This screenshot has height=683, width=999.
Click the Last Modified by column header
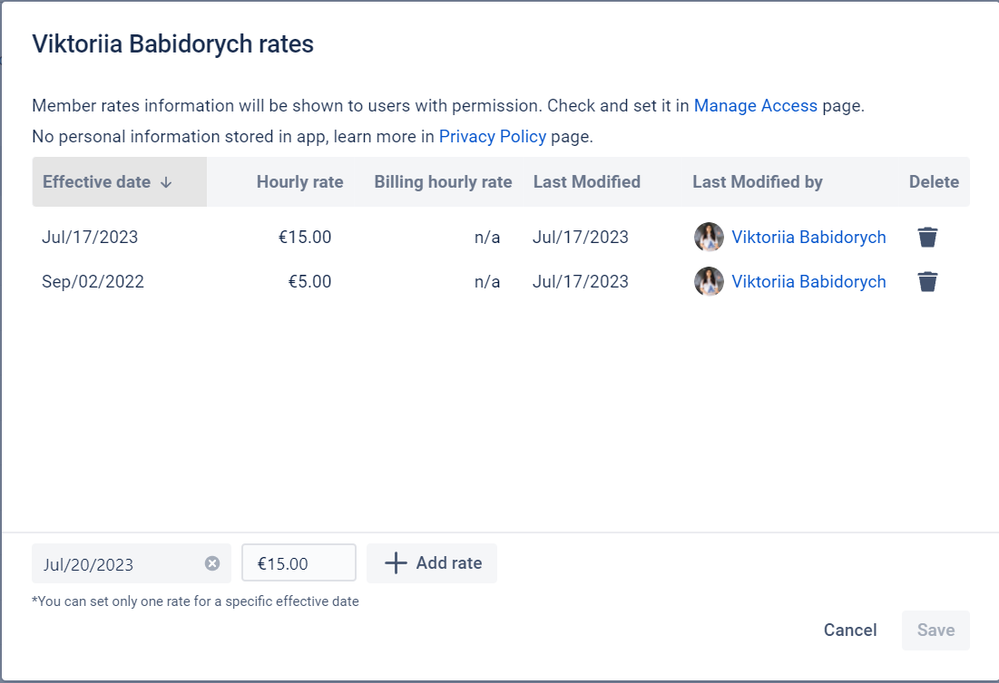[757, 182]
